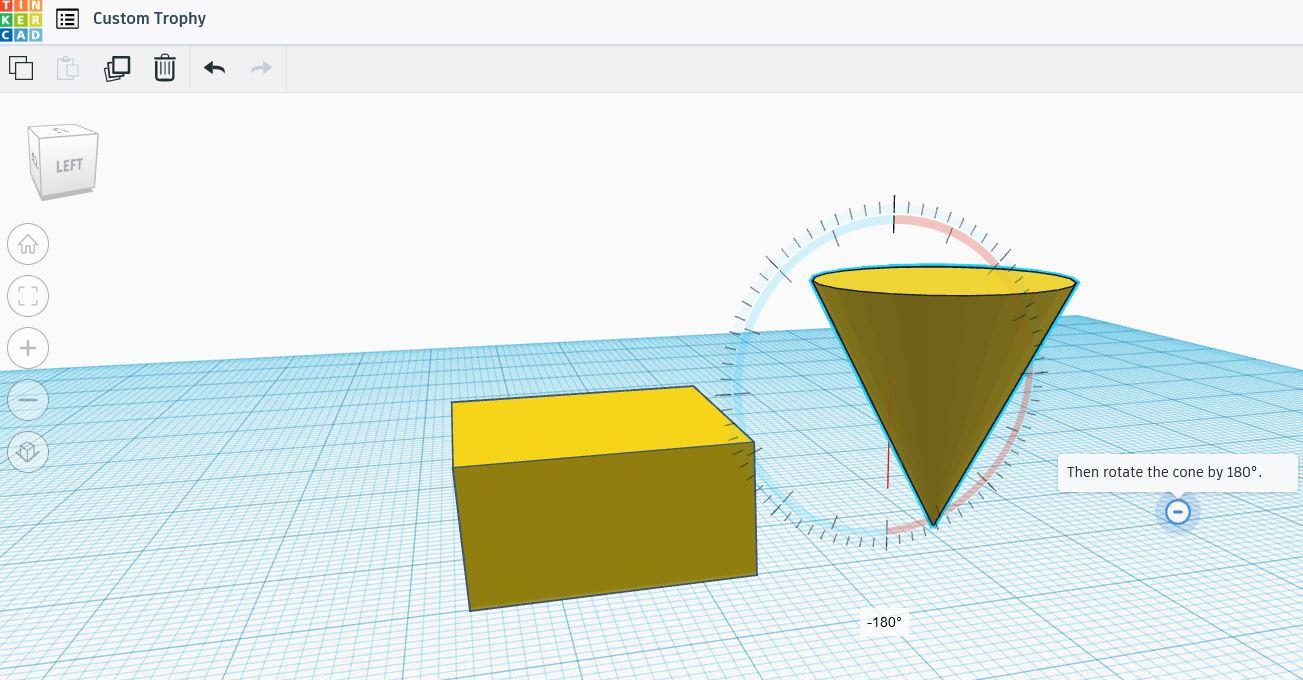Select the yellow box shape
Viewport: 1303px width, 680px height.
pos(604,497)
